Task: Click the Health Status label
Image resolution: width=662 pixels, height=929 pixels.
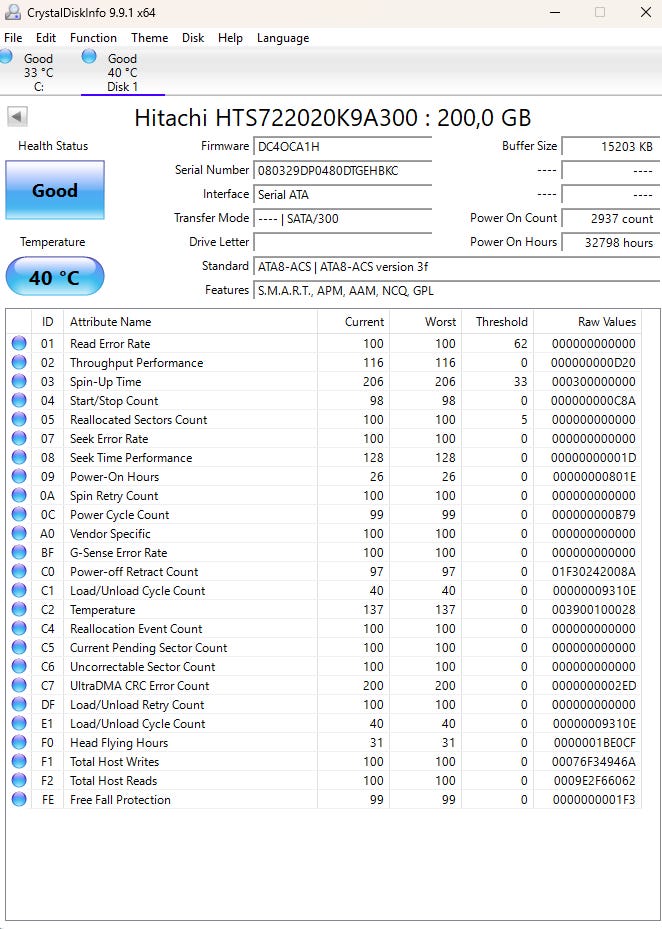Action: 53,146
